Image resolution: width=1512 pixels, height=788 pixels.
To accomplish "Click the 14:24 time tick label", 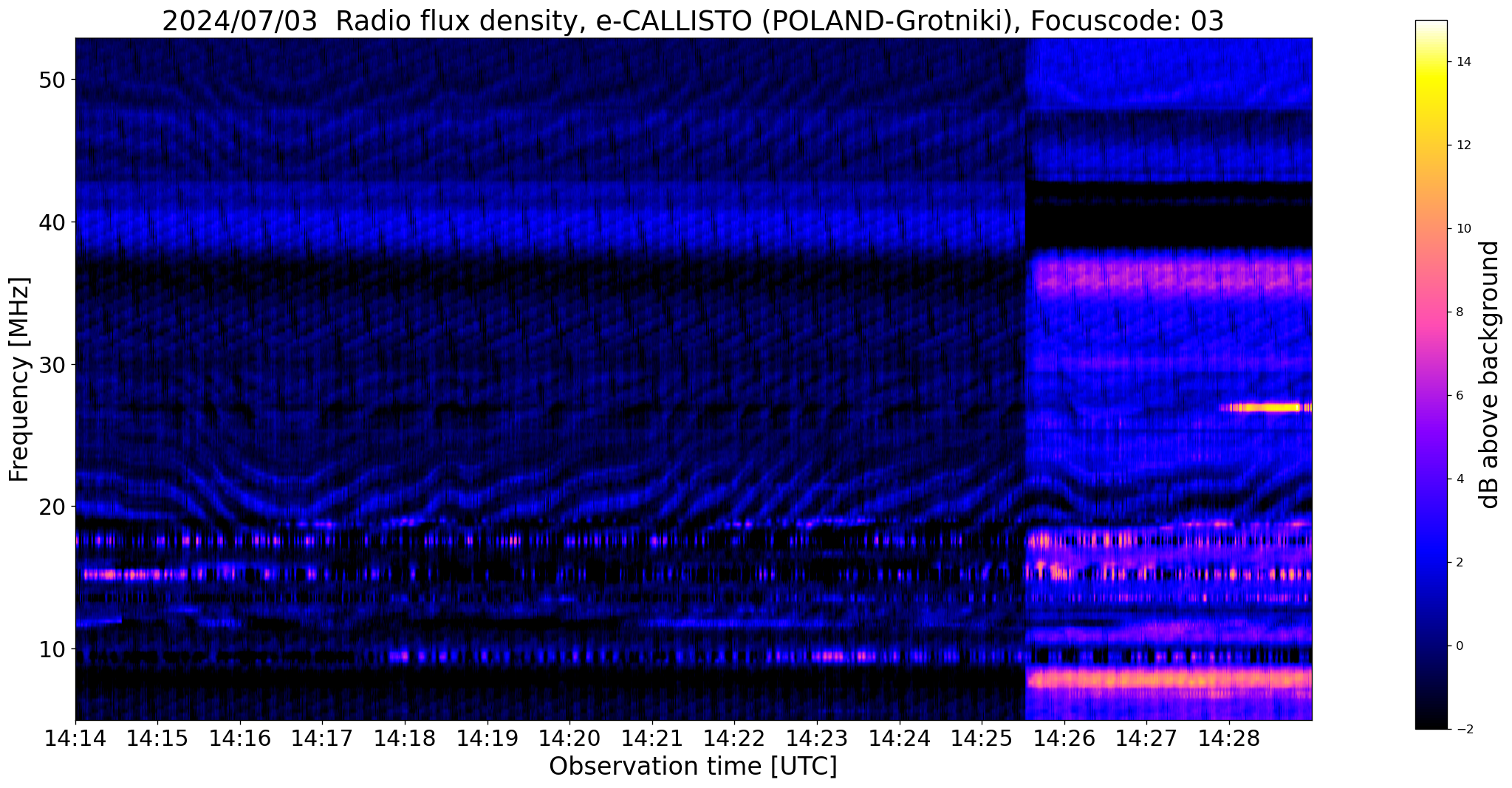I will 900,738.
